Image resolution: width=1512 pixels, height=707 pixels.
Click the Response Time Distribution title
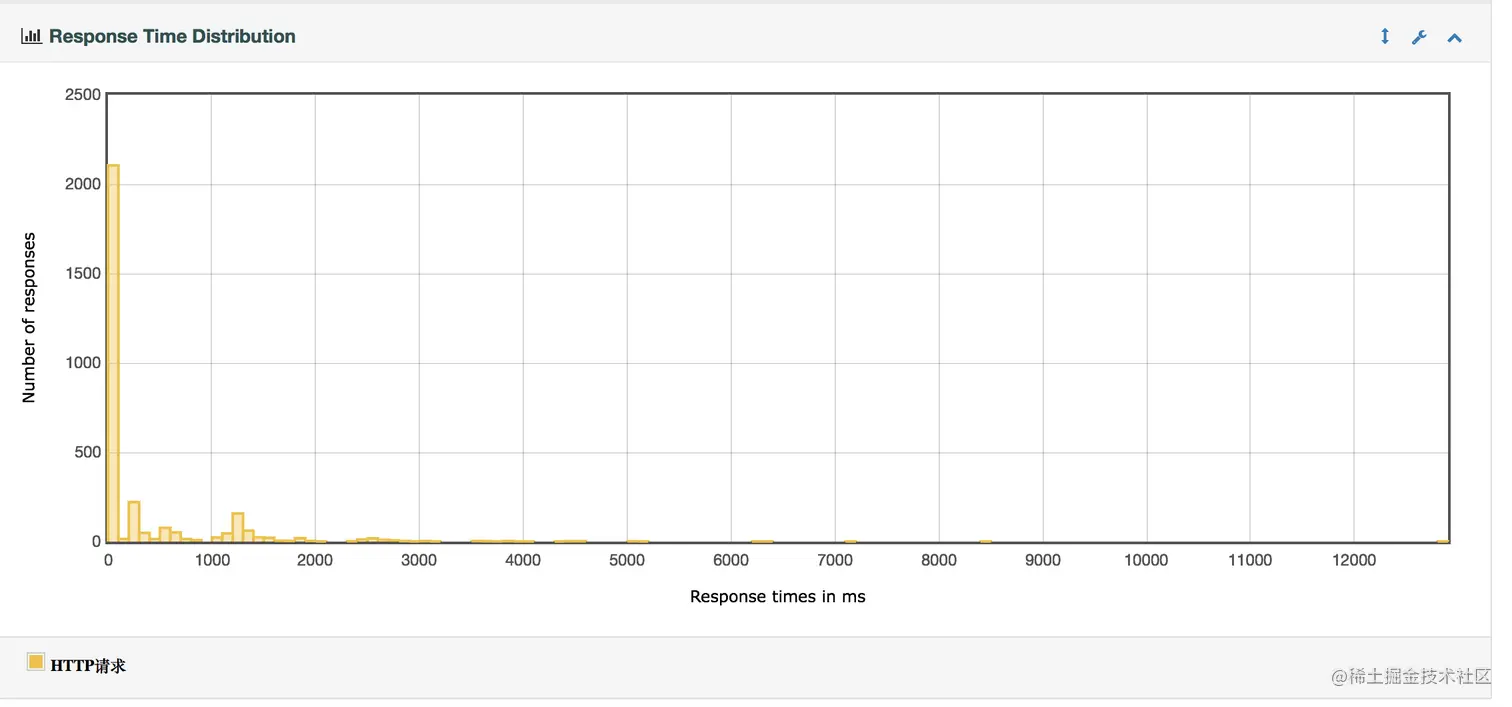click(x=172, y=36)
